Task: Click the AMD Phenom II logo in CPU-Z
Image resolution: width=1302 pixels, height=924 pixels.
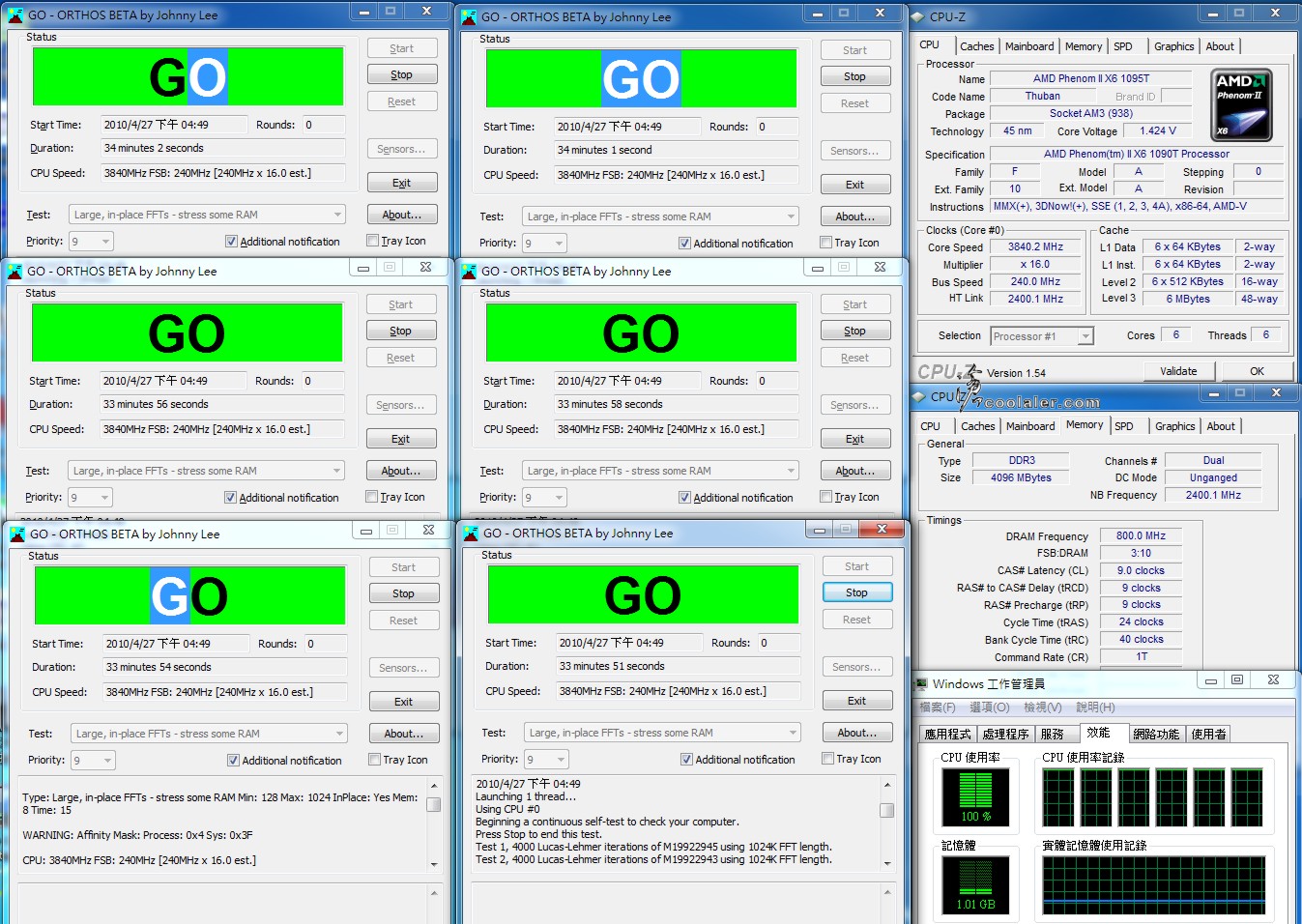Action: click(1242, 105)
